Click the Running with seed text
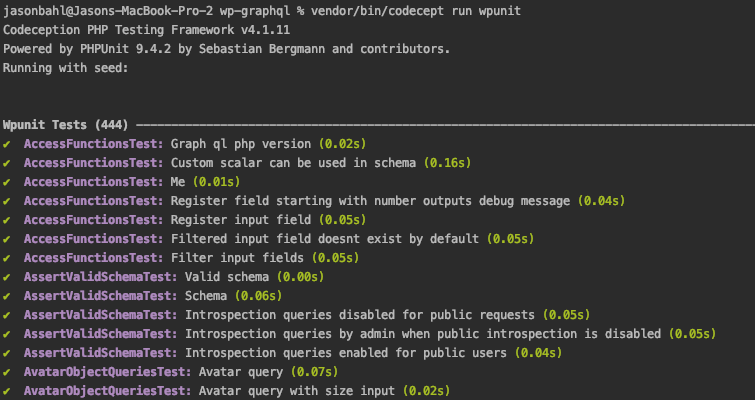The width and height of the screenshot is (755, 400). 65,68
